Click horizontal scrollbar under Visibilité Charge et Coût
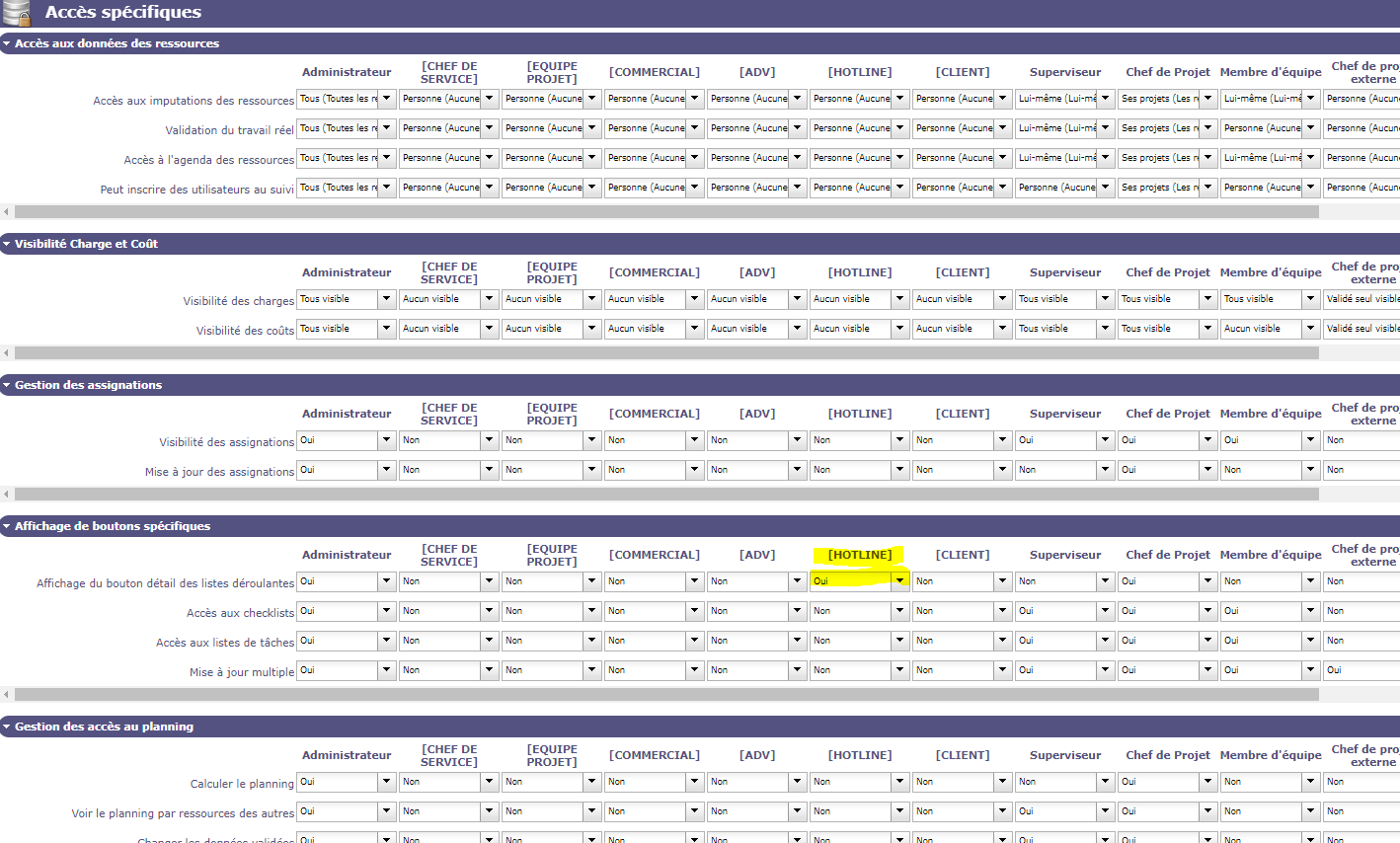1400x843 pixels. click(x=666, y=352)
